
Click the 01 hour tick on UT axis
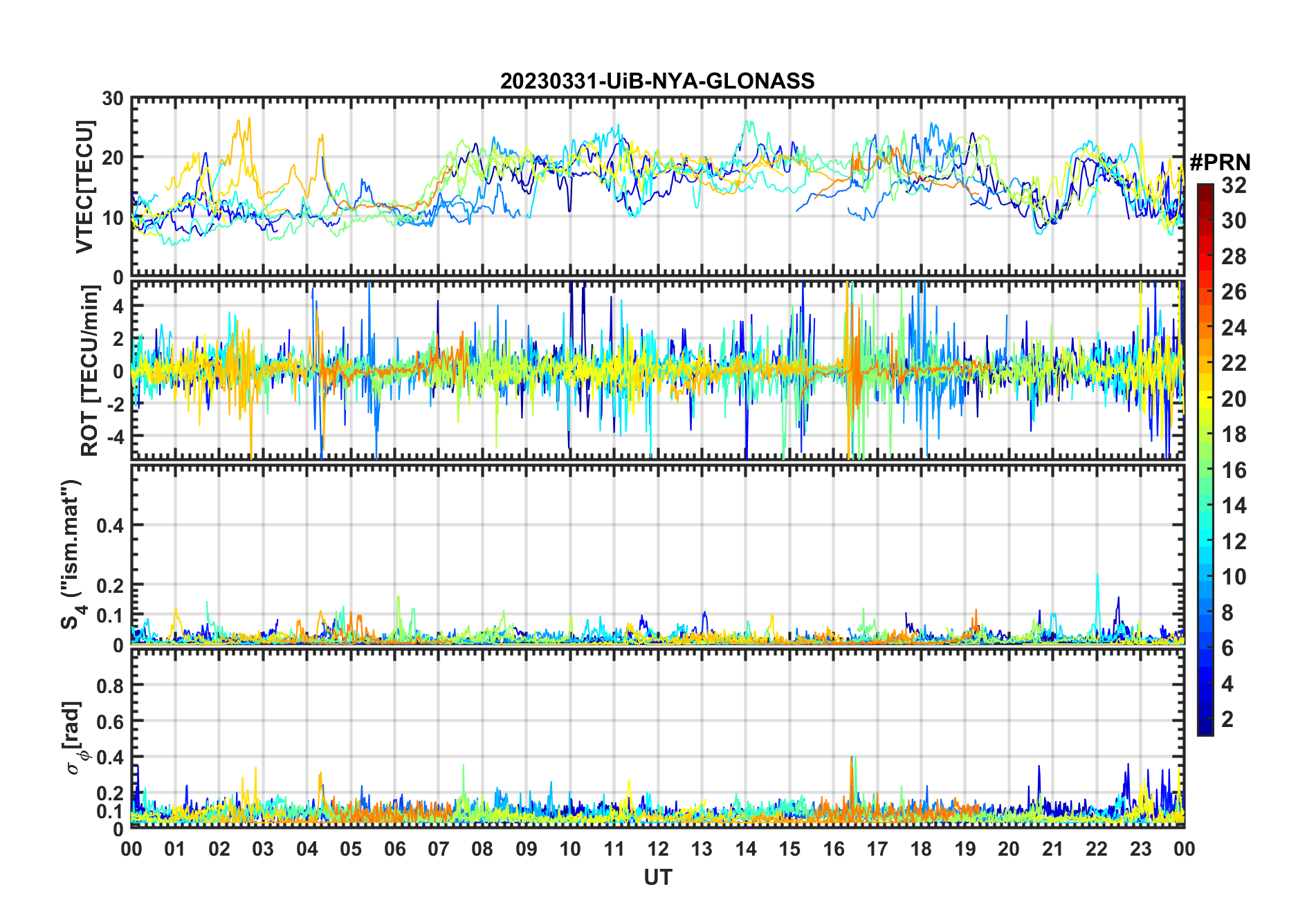(x=175, y=849)
